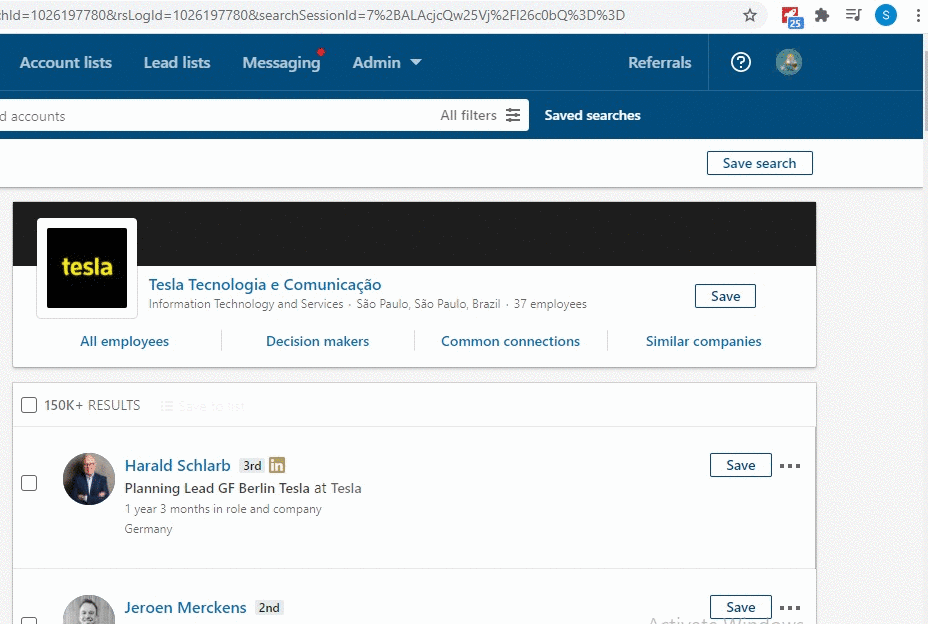Tick the select-all results checkbox

pos(29,405)
